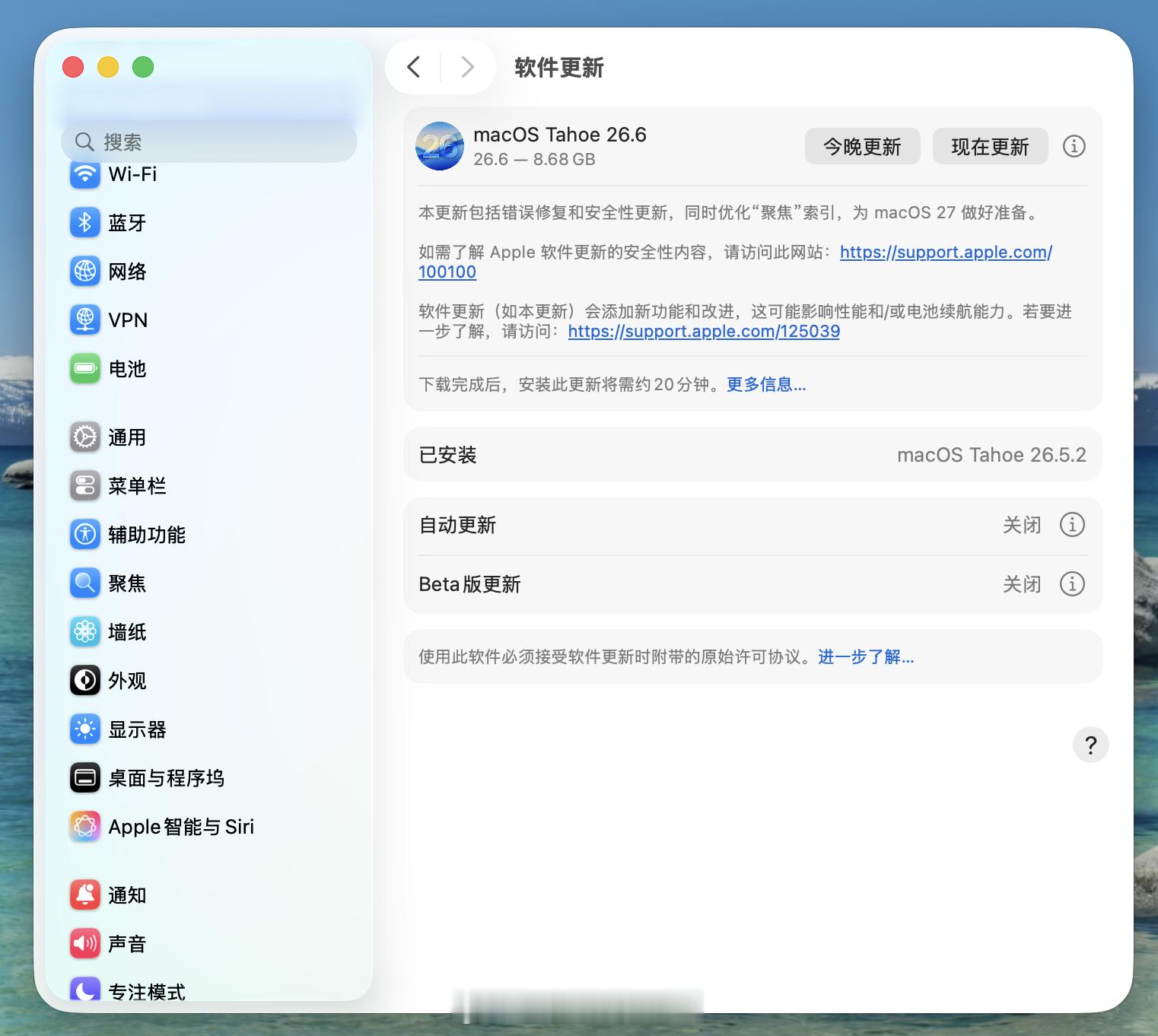
Task: Select the 通用 sidebar label
Action: point(127,438)
